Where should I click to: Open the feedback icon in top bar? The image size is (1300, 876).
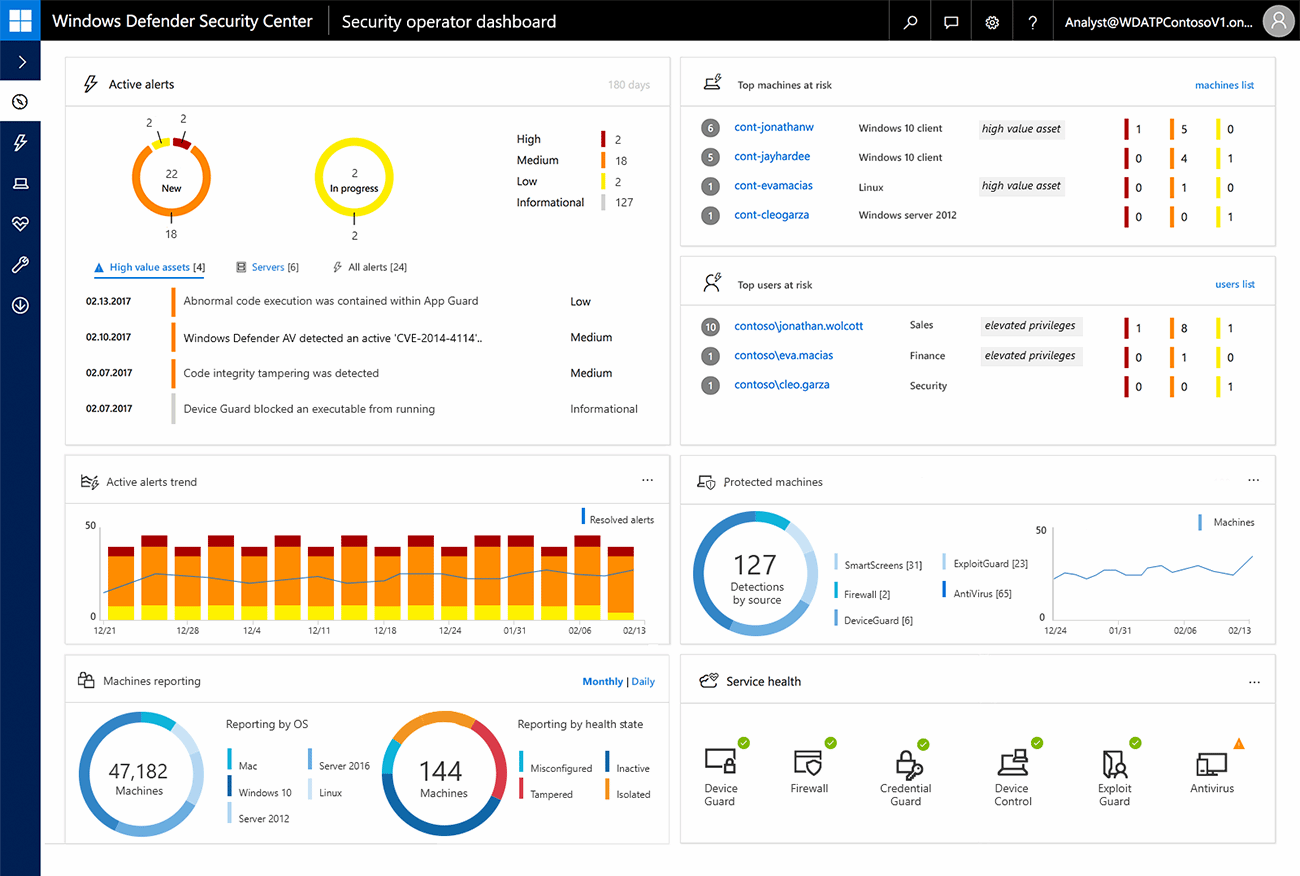(950, 20)
